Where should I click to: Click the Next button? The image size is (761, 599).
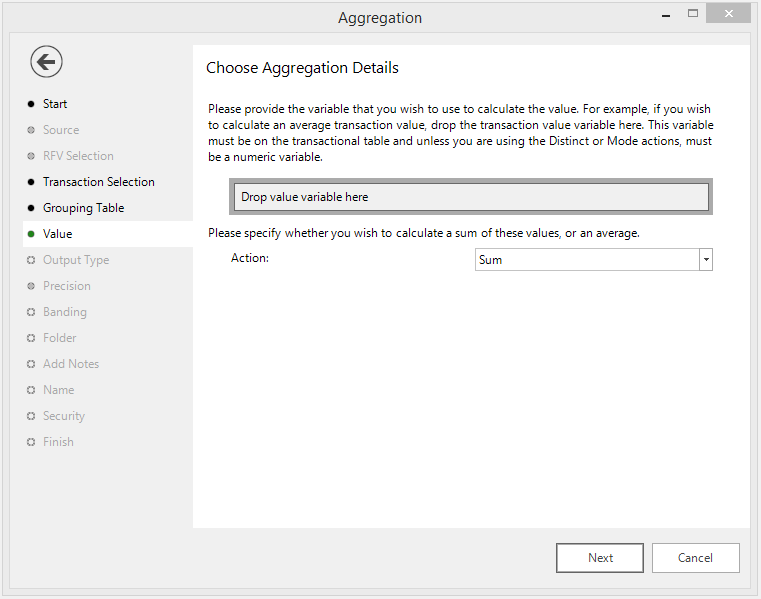(x=600, y=558)
